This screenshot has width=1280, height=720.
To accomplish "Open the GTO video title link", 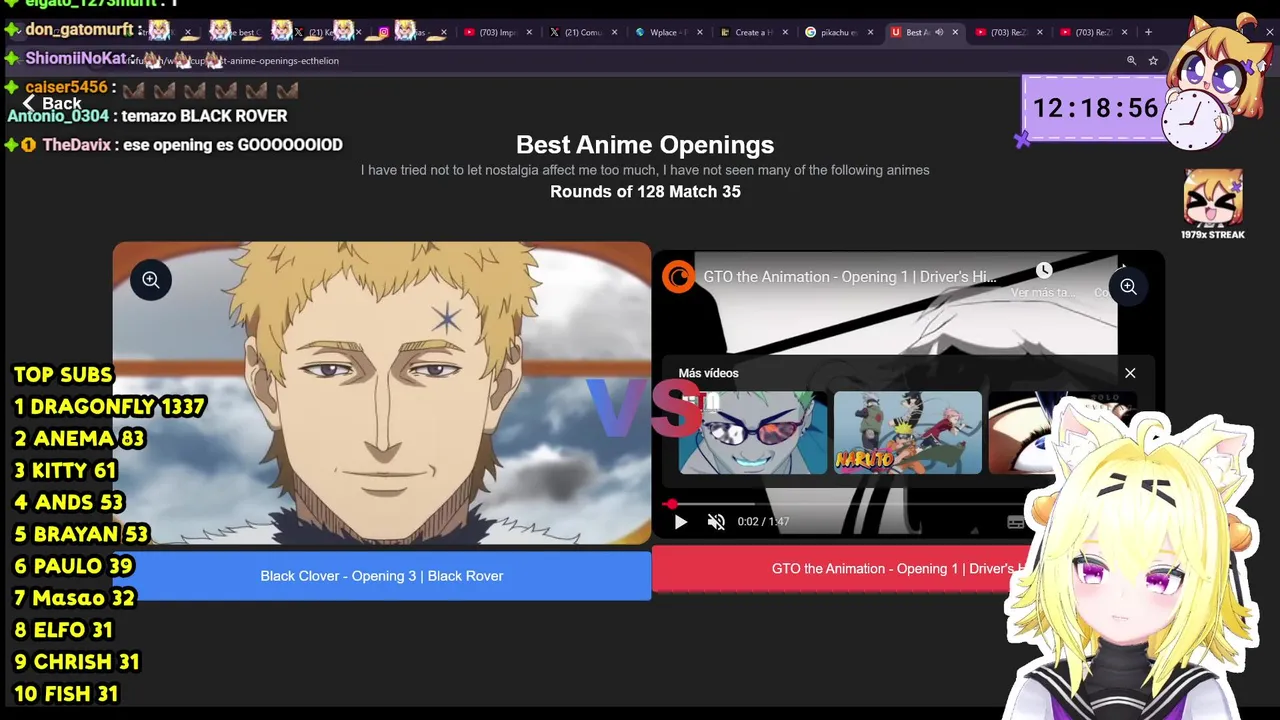I will (x=850, y=277).
